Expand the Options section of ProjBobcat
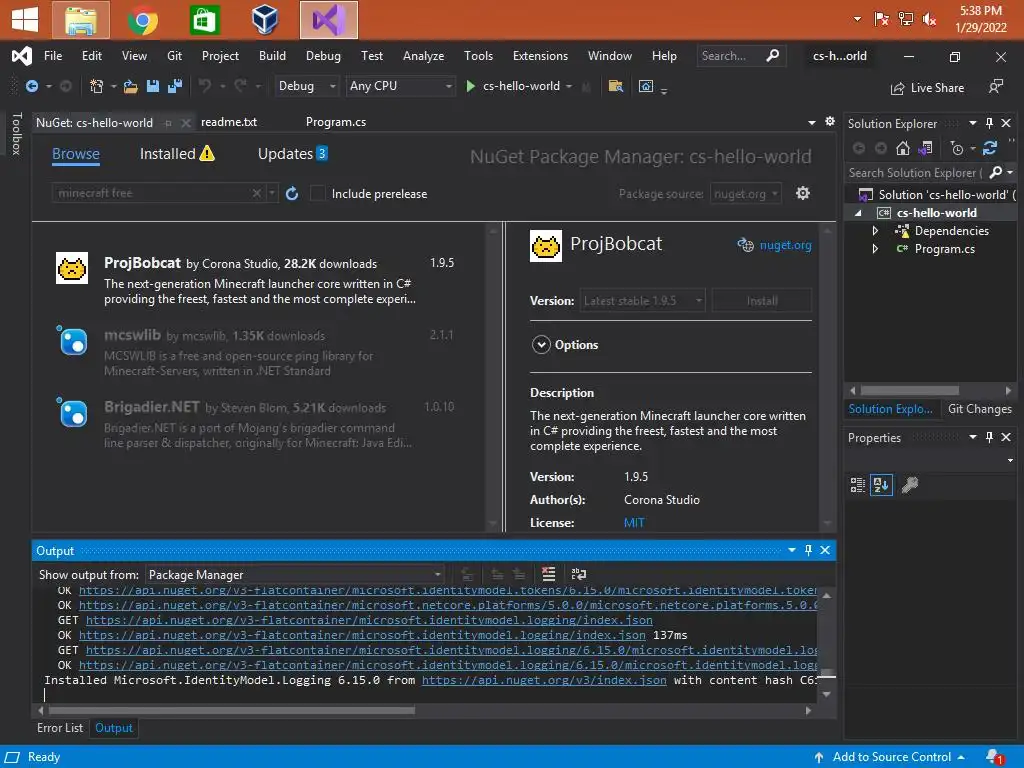Image resolution: width=1024 pixels, height=768 pixels. pos(541,344)
